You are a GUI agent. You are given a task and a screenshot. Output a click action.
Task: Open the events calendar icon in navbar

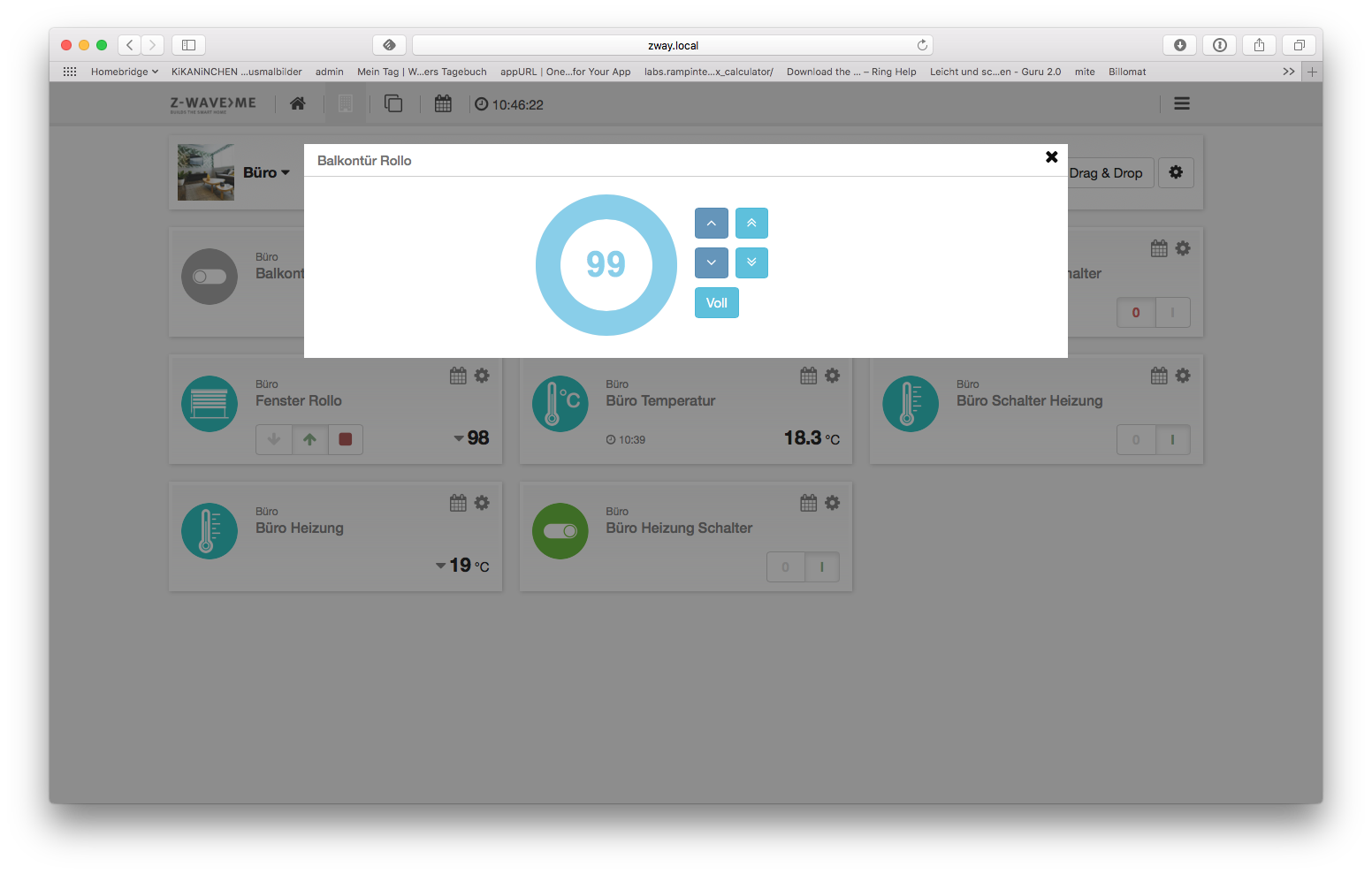[x=443, y=104]
